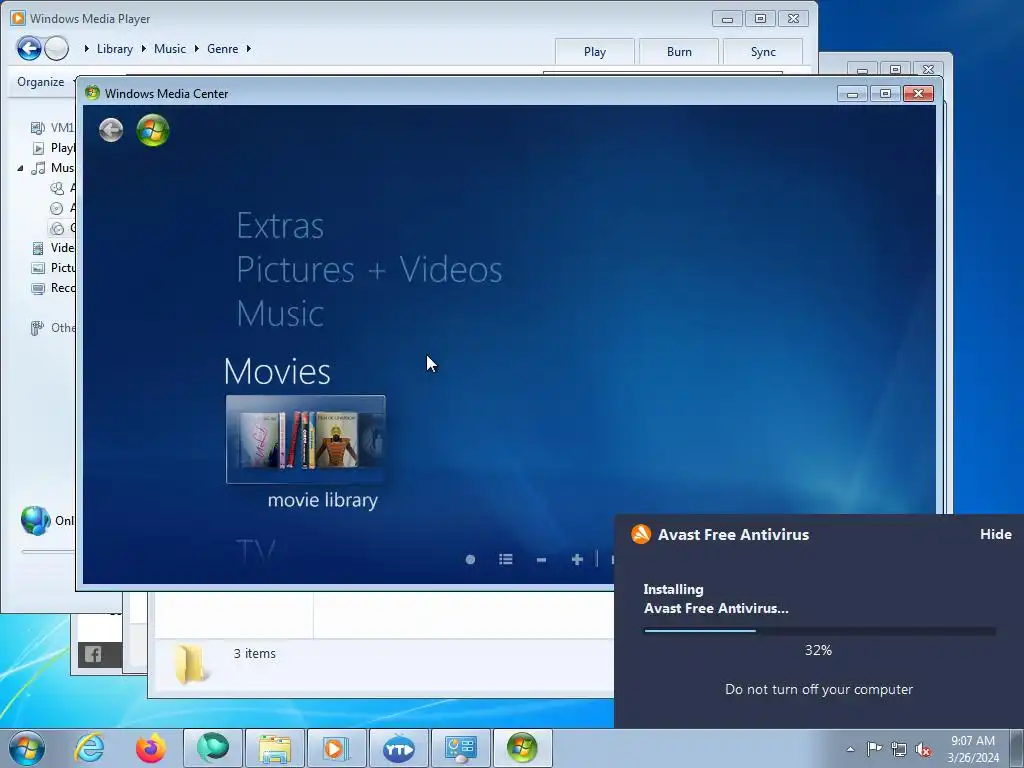Viewport: 1024px width, 768px height.
Task: Open the movie library tile
Action: pos(306,439)
